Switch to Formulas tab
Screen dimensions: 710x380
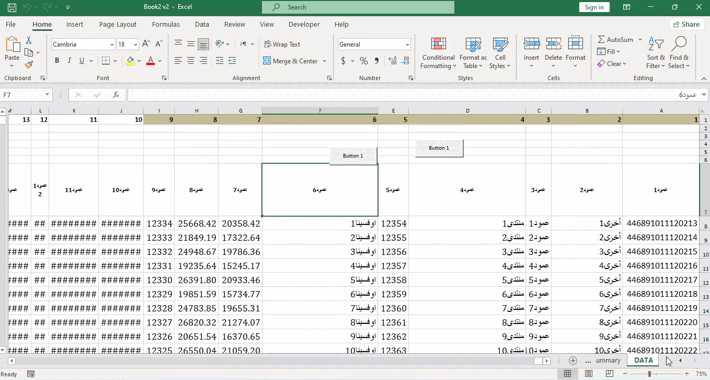coord(166,24)
